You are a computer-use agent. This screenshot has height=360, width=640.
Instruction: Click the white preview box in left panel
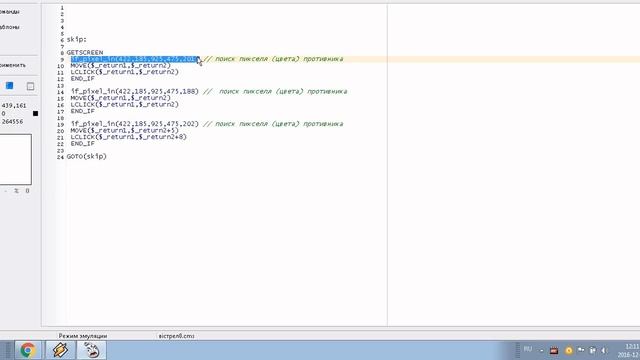pyautogui.click(x=16, y=159)
